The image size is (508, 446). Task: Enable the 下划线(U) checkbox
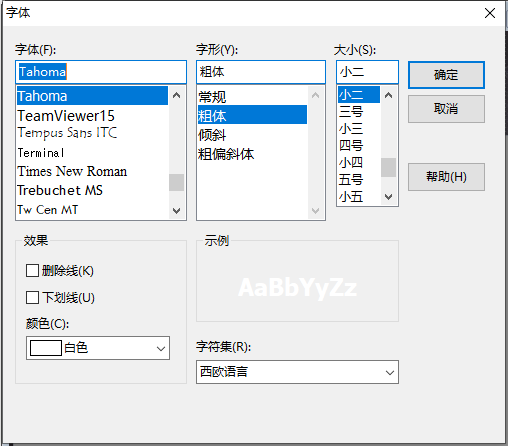click(32, 297)
